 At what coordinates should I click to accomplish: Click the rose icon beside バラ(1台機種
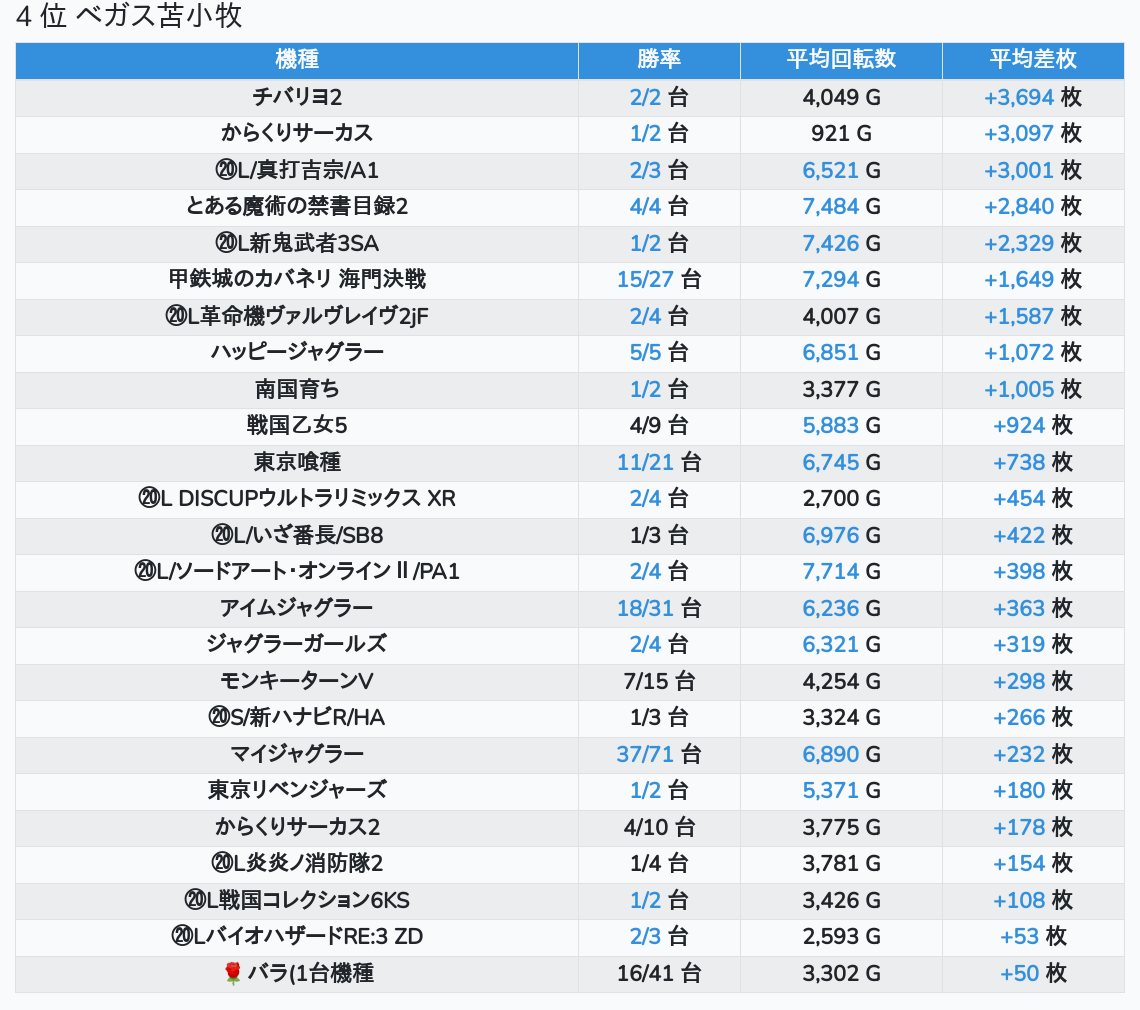(x=233, y=973)
